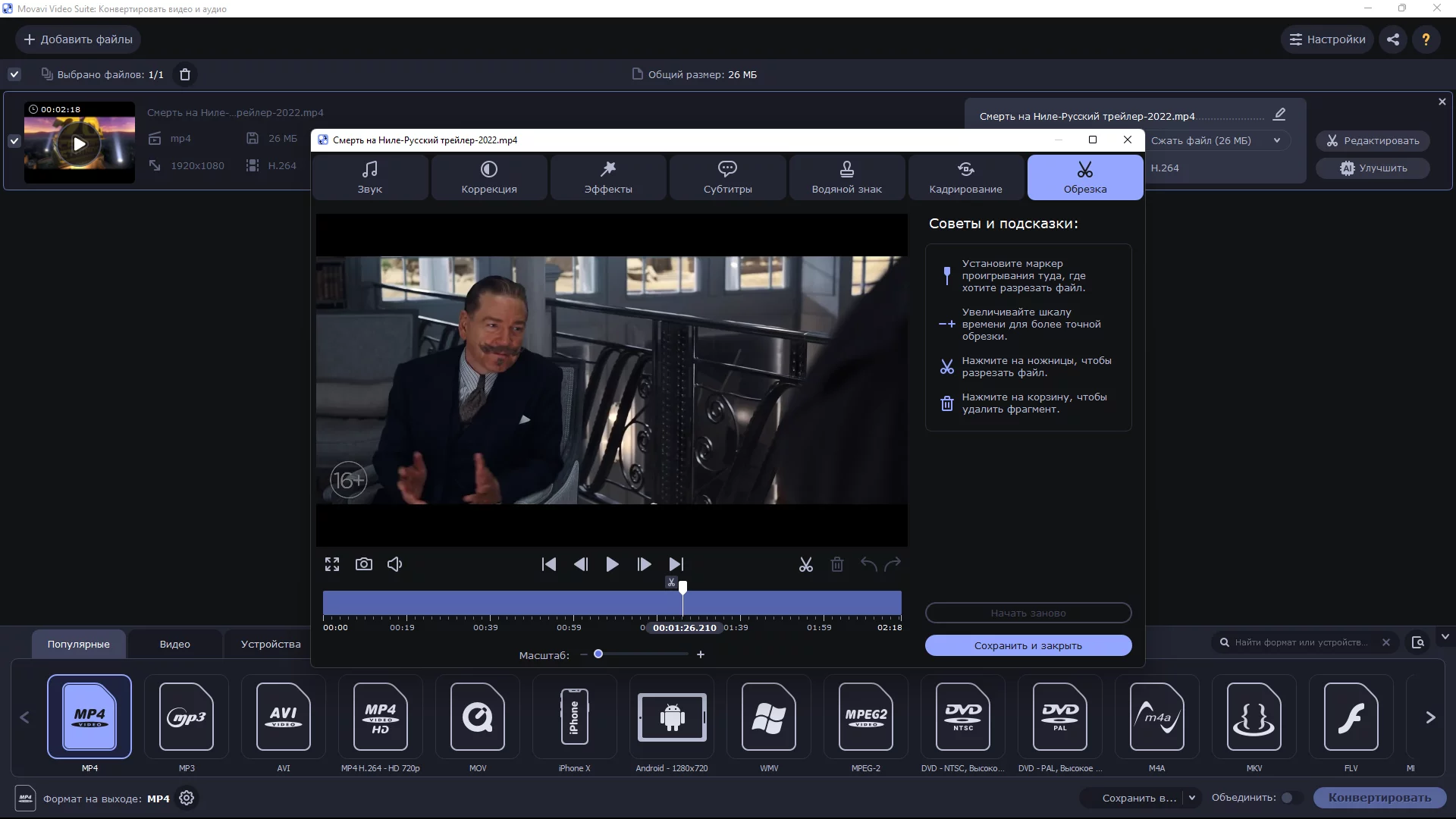Switch to Популярные formats tab

point(79,644)
